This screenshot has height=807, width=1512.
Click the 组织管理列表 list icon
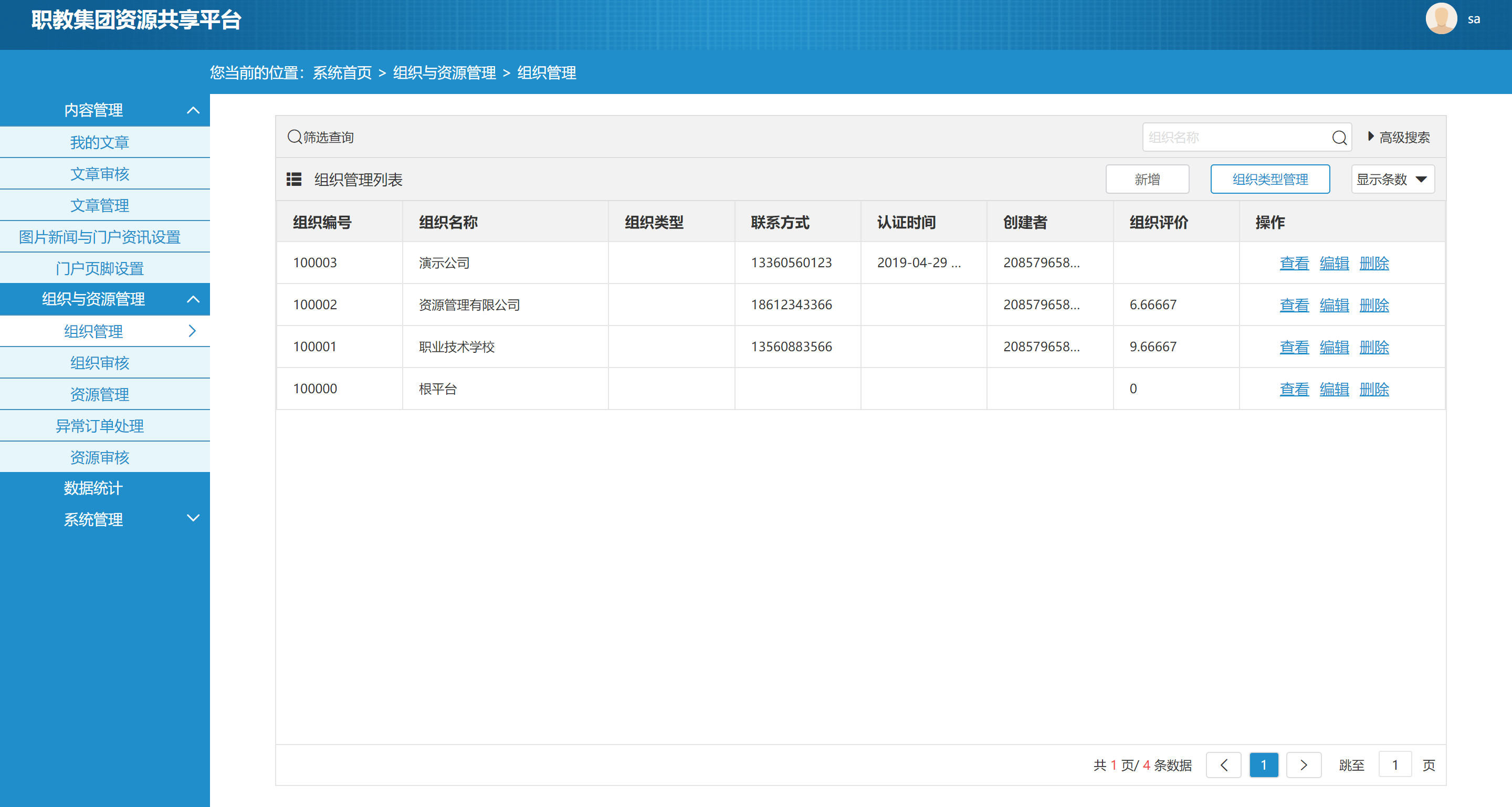click(293, 179)
